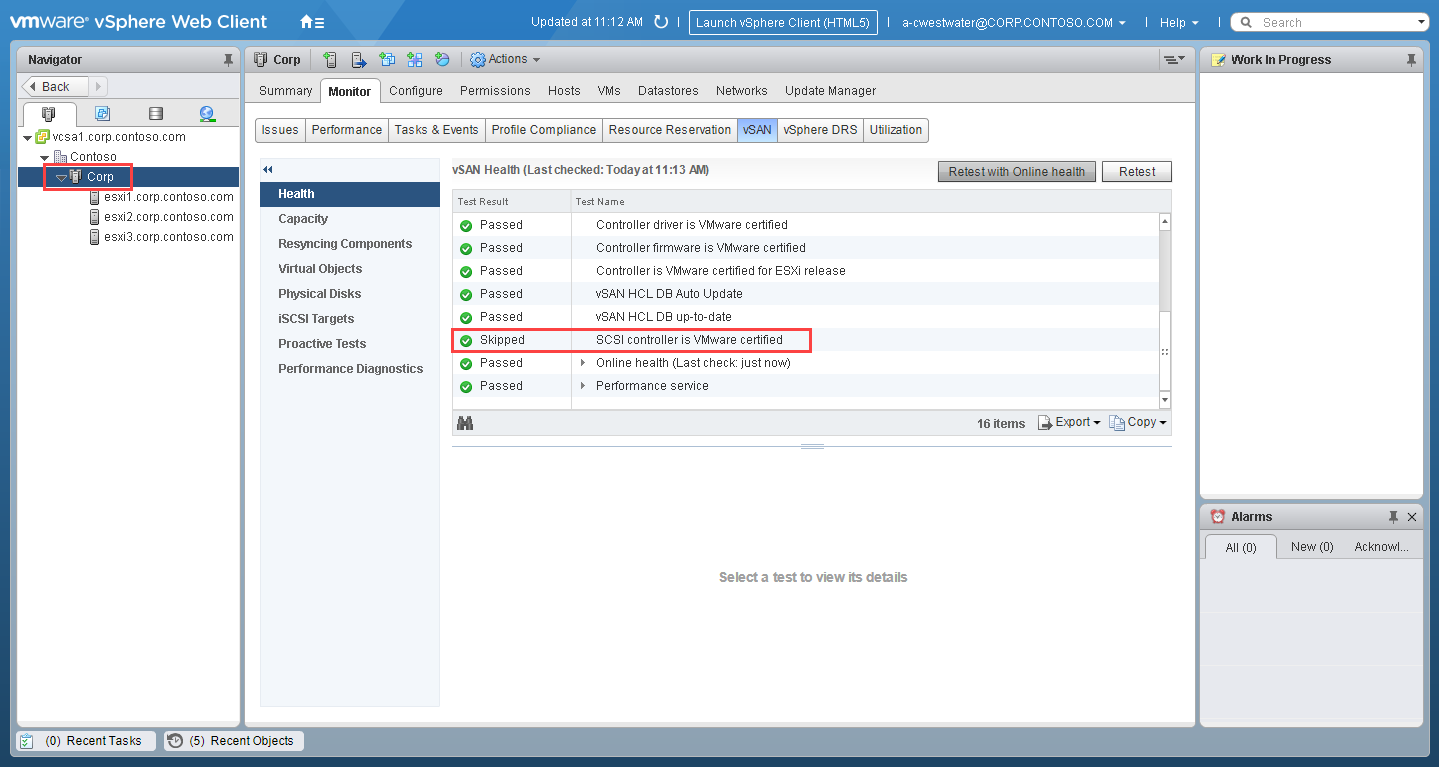Viewport: 1439px width, 767px height.
Task: Click the find binoculars icon below table
Action: (x=465, y=423)
